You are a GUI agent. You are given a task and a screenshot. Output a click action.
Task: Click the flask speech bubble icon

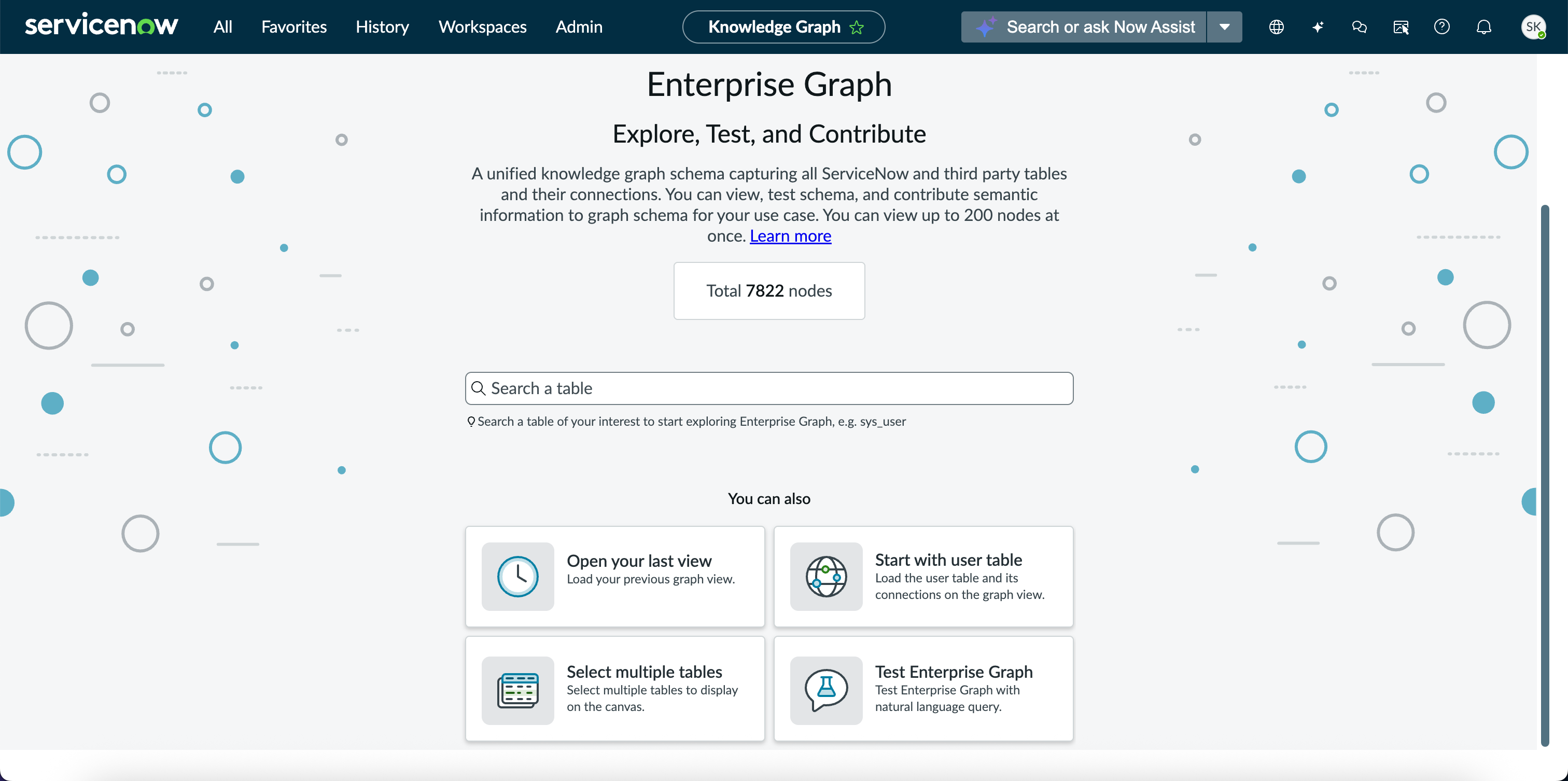coord(826,690)
